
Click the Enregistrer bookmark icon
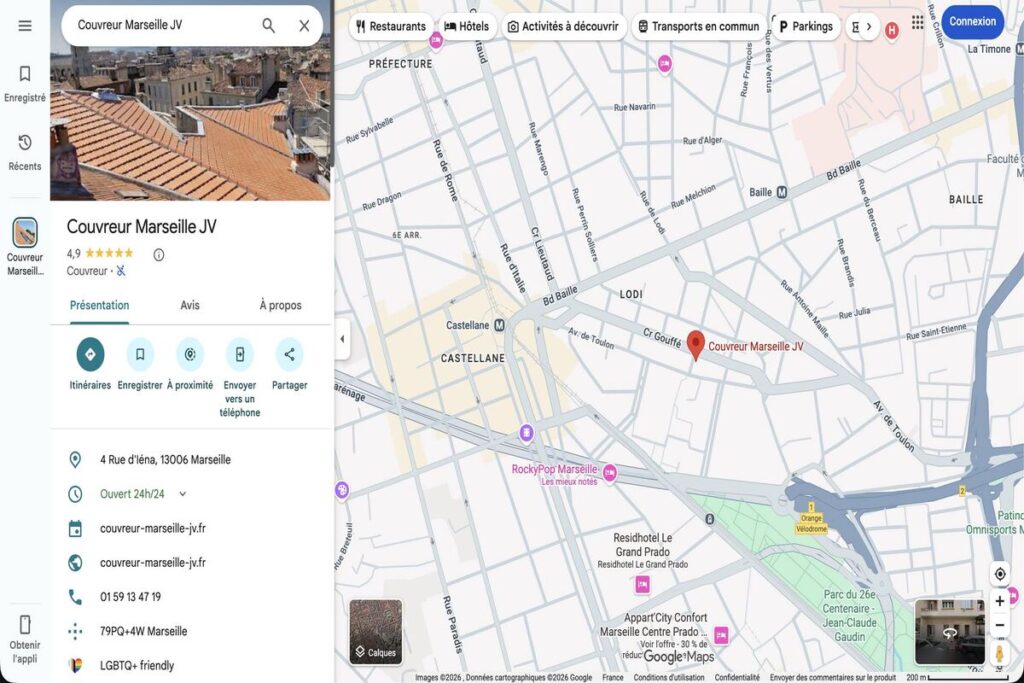pyautogui.click(x=140, y=354)
